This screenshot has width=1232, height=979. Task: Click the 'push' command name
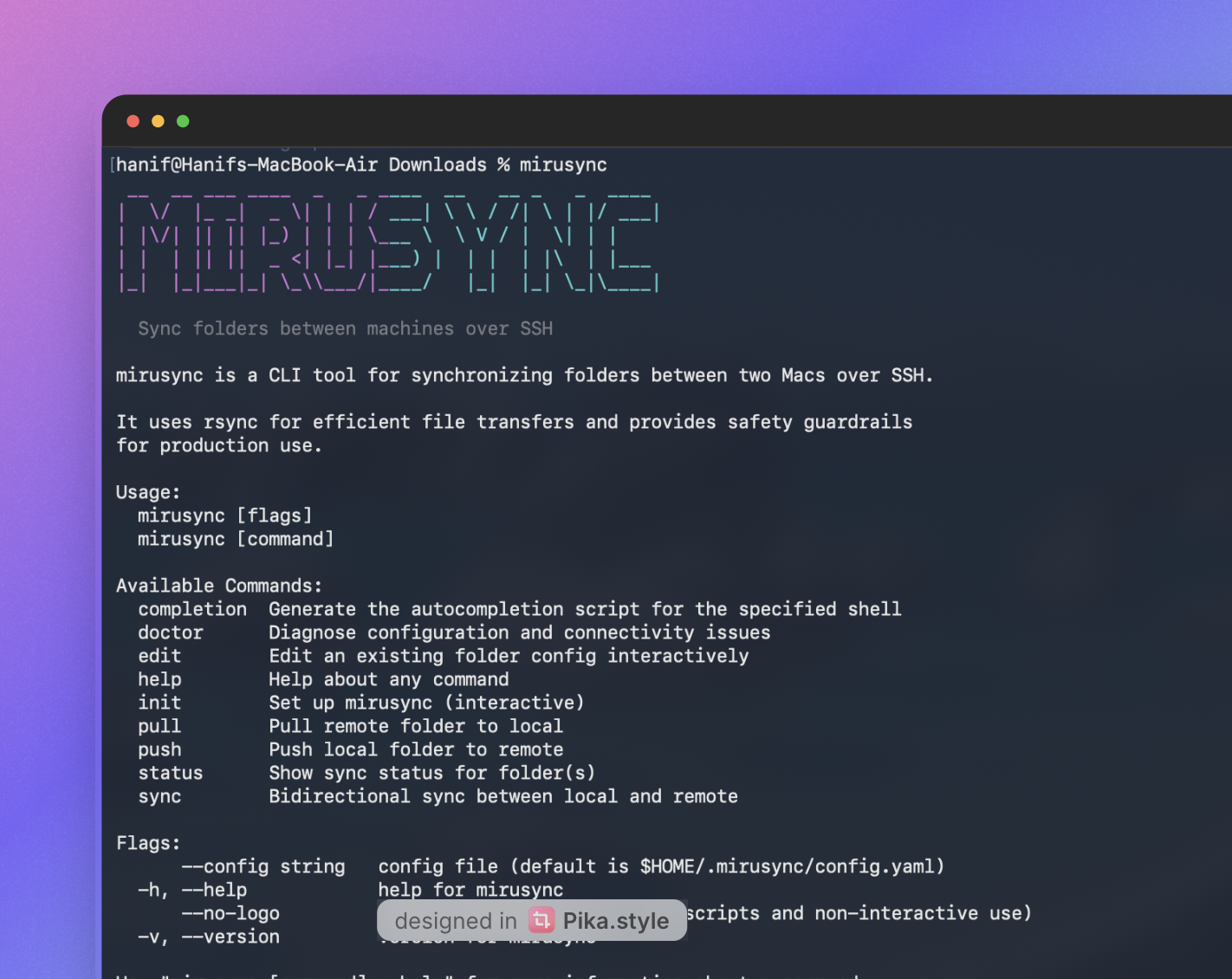click(x=159, y=749)
